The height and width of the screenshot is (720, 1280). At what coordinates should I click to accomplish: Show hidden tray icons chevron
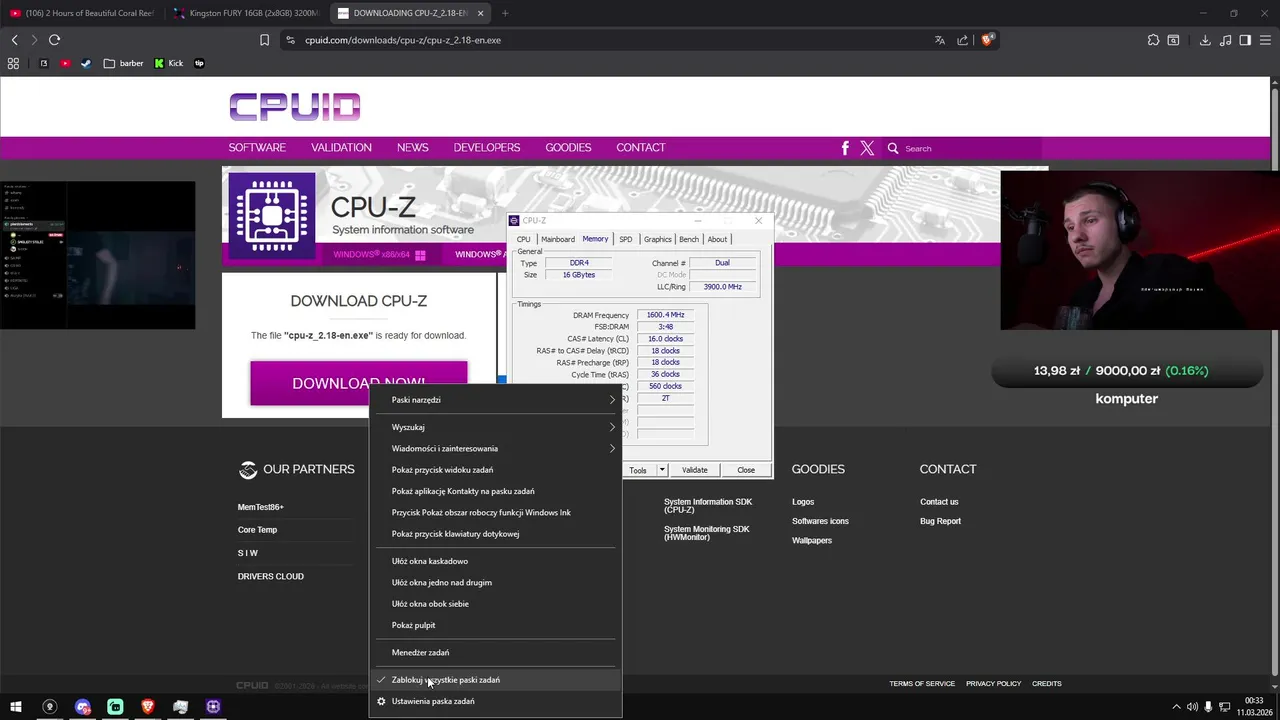[1175, 707]
